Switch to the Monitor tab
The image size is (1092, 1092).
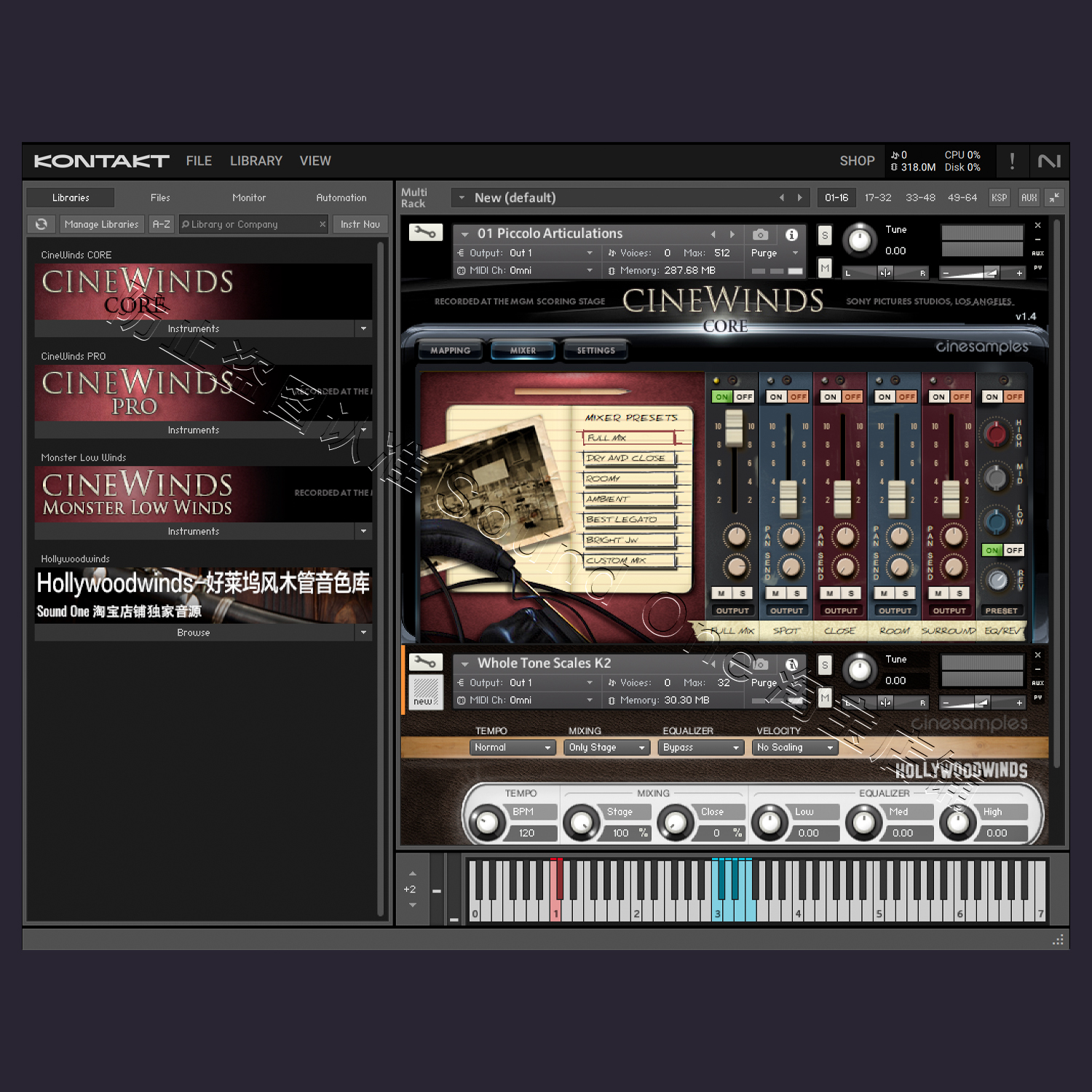pos(249,197)
